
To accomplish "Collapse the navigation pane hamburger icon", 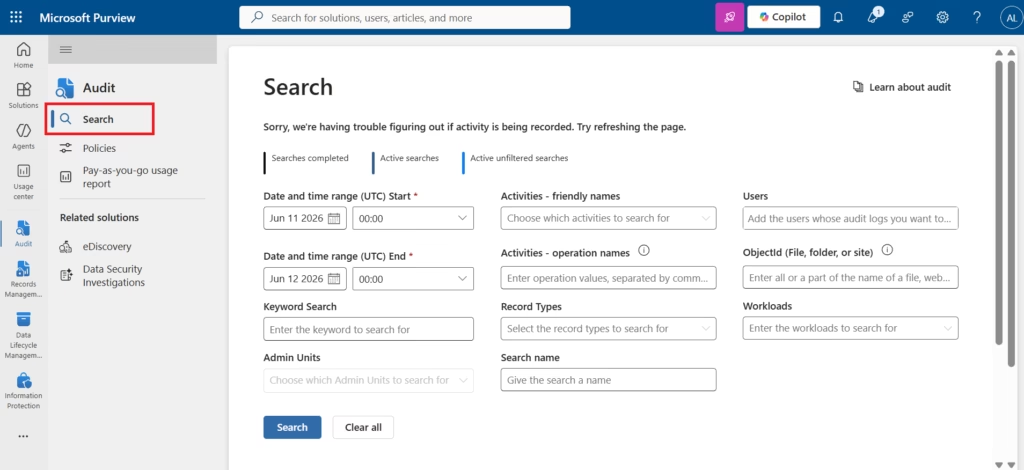I will 65,50.
